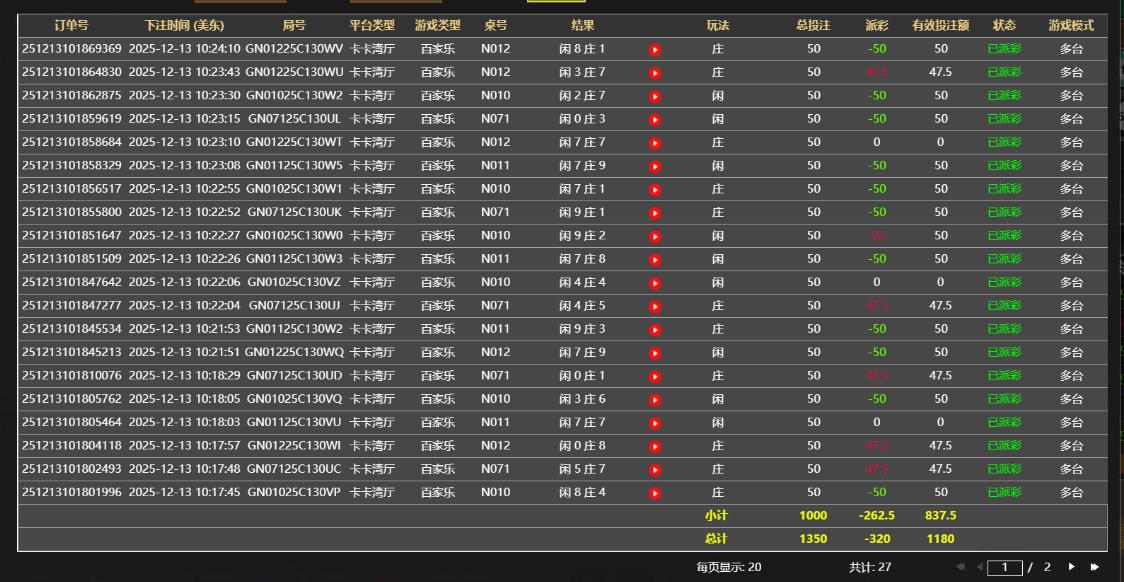The image size is (1124, 582).
Task: Click 已派彩 status of order 251213101810076
Action: point(1004,376)
